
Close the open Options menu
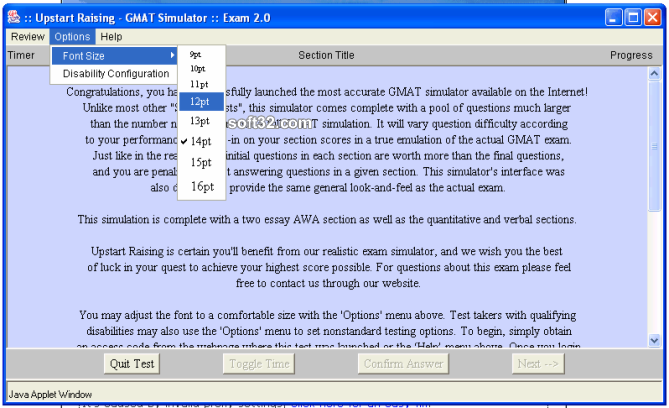pyautogui.click(x=72, y=37)
